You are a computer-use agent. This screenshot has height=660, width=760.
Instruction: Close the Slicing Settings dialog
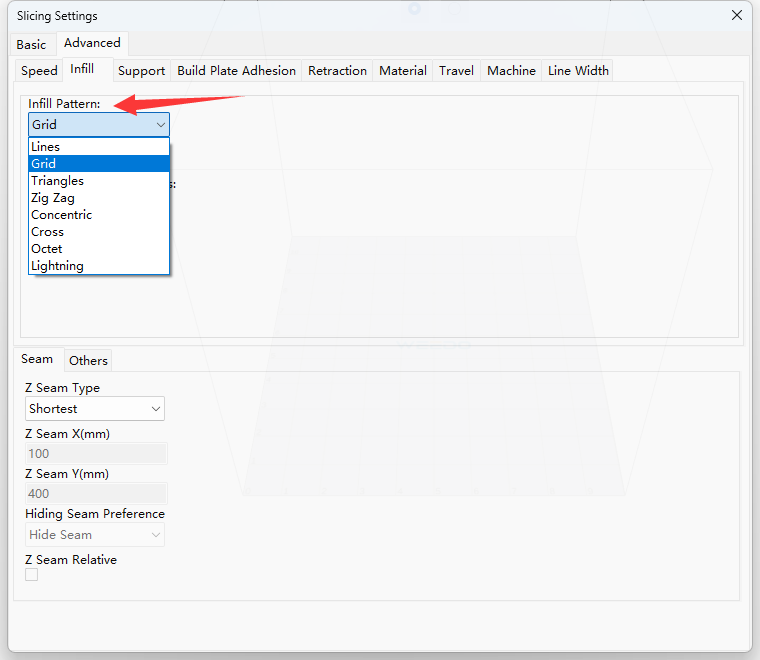(736, 15)
